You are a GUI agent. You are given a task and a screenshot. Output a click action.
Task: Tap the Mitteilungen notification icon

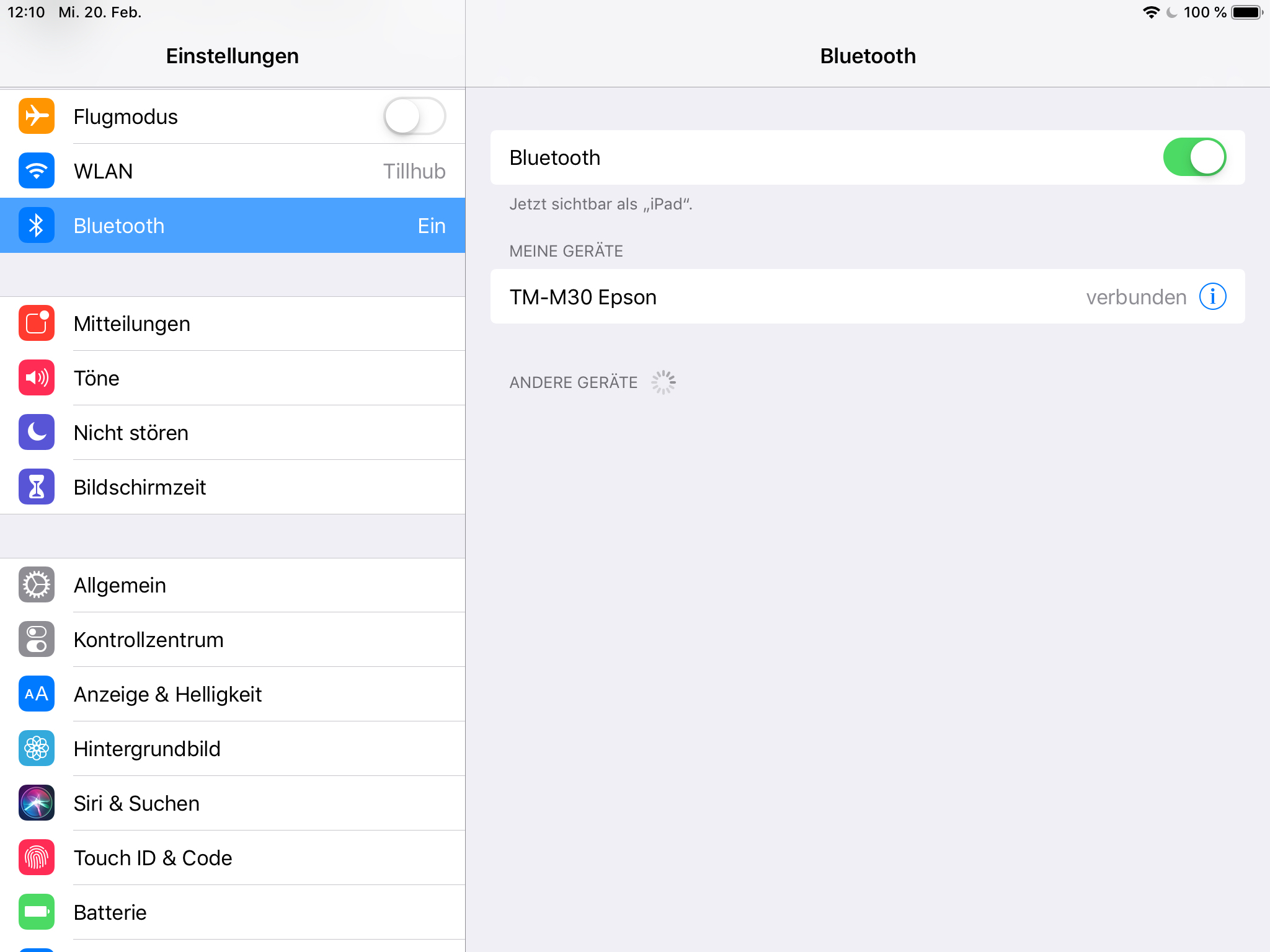pos(37,323)
